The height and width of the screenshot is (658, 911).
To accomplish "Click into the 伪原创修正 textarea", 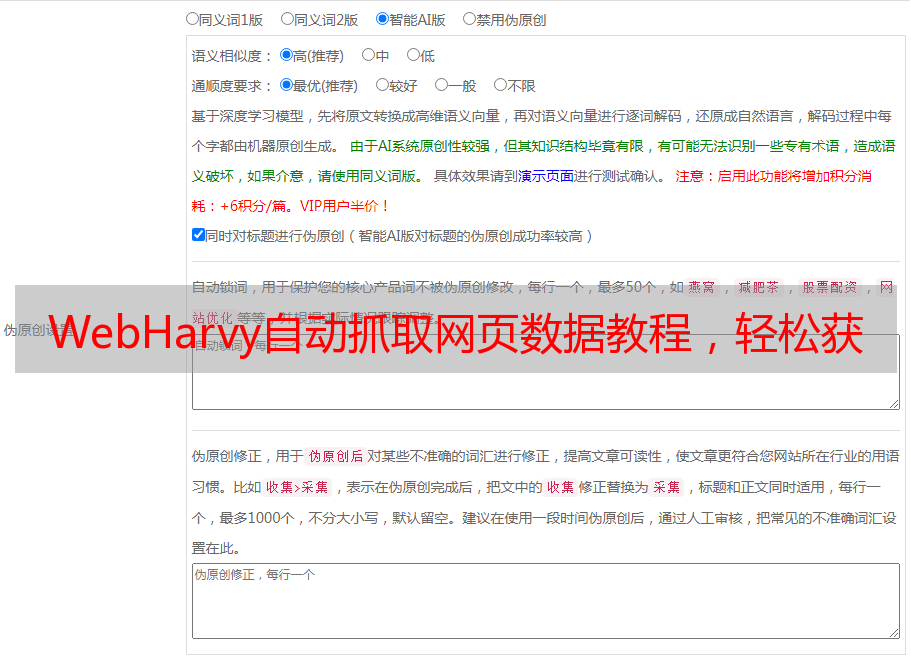I will pyautogui.click(x=546, y=601).
